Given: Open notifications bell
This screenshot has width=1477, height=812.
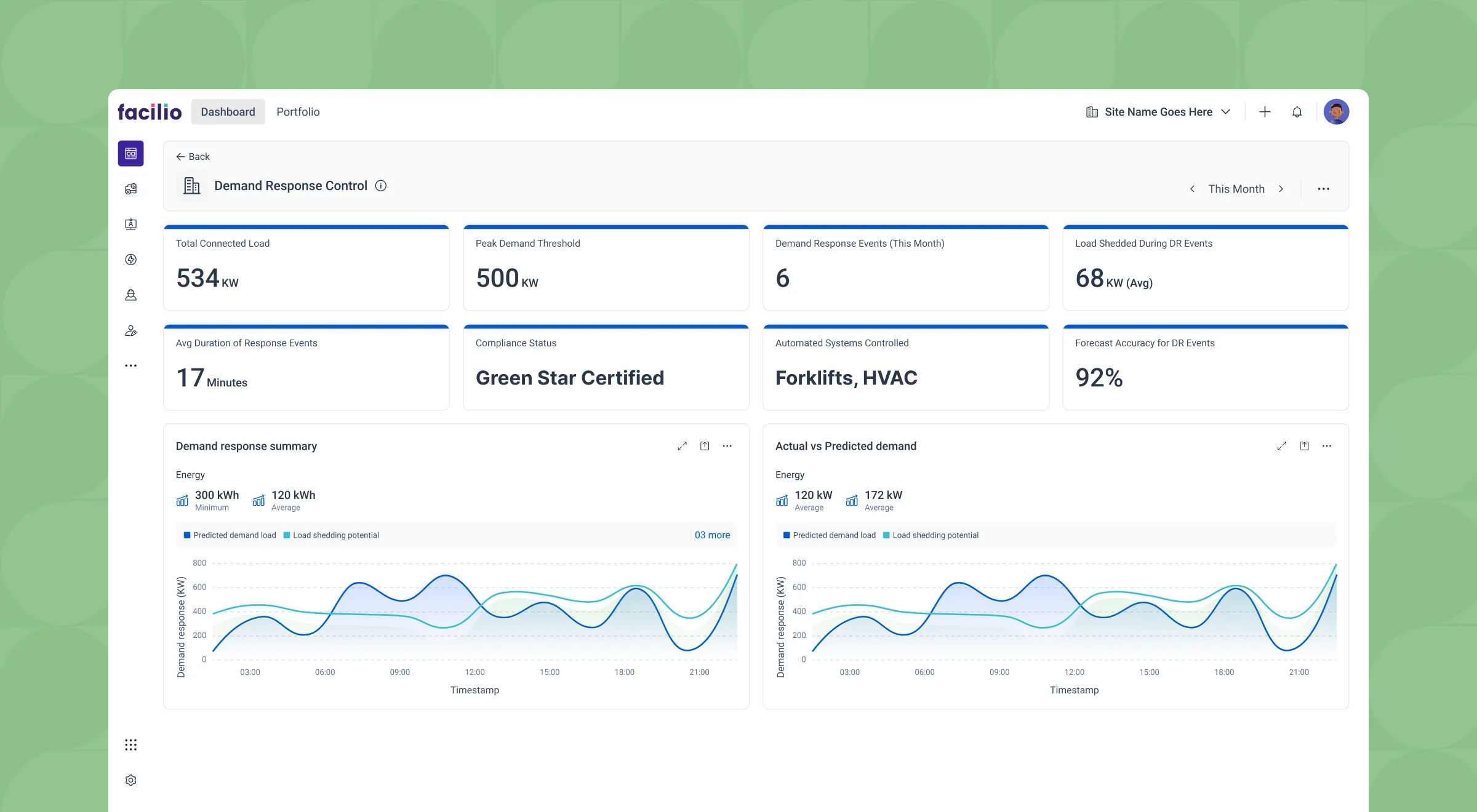Looking at the screenshot, I should pos(1297,112).
